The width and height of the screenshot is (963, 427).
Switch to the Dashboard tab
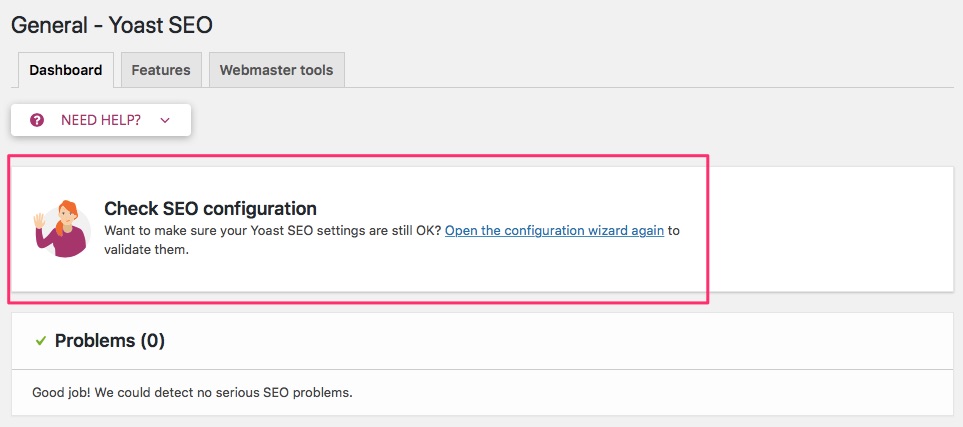tap(66, 70)
